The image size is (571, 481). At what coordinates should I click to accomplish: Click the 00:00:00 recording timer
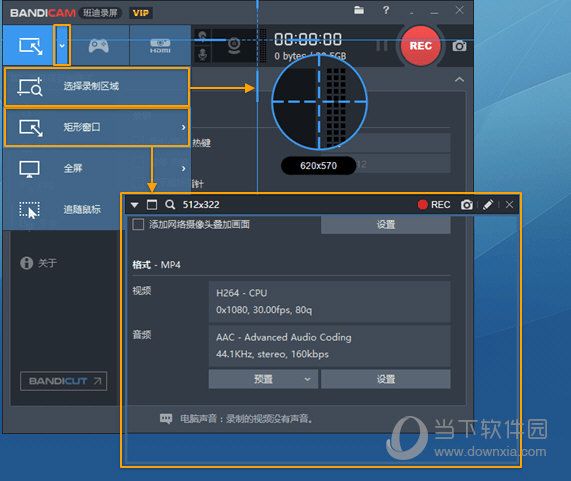click(308, 39)
